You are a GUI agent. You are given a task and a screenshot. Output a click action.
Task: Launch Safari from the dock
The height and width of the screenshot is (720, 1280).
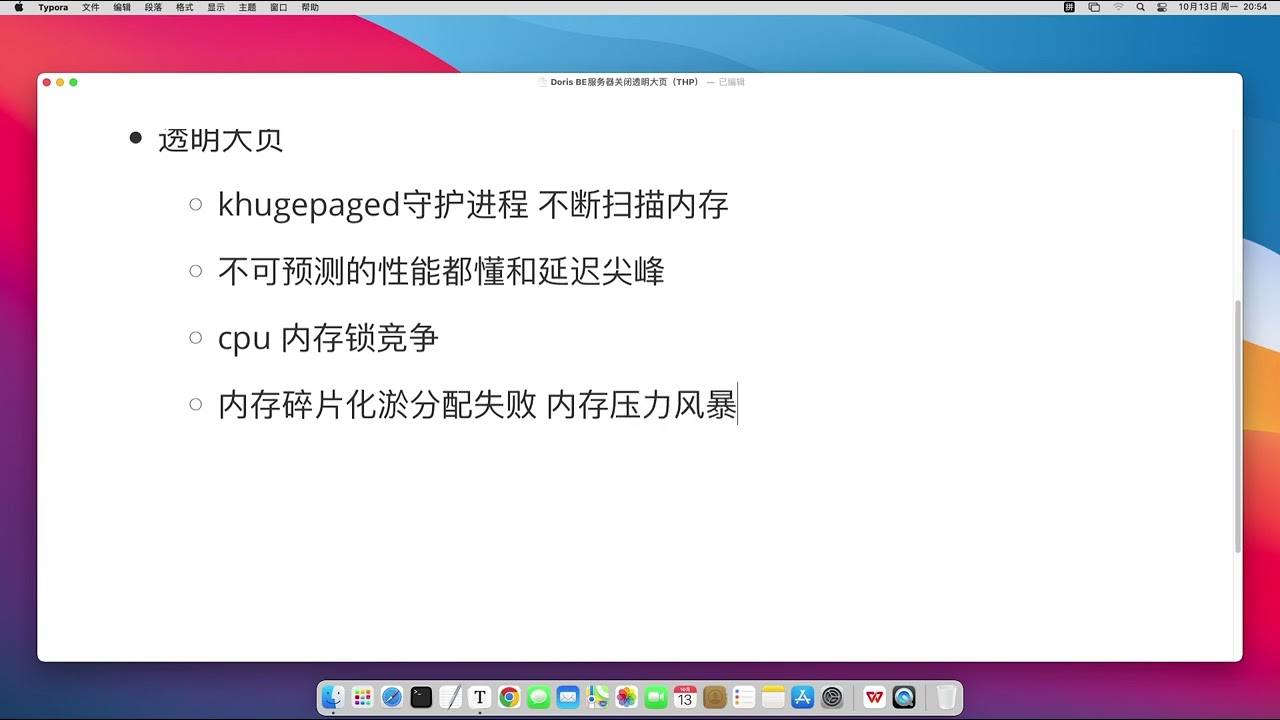tap(392, 697)
